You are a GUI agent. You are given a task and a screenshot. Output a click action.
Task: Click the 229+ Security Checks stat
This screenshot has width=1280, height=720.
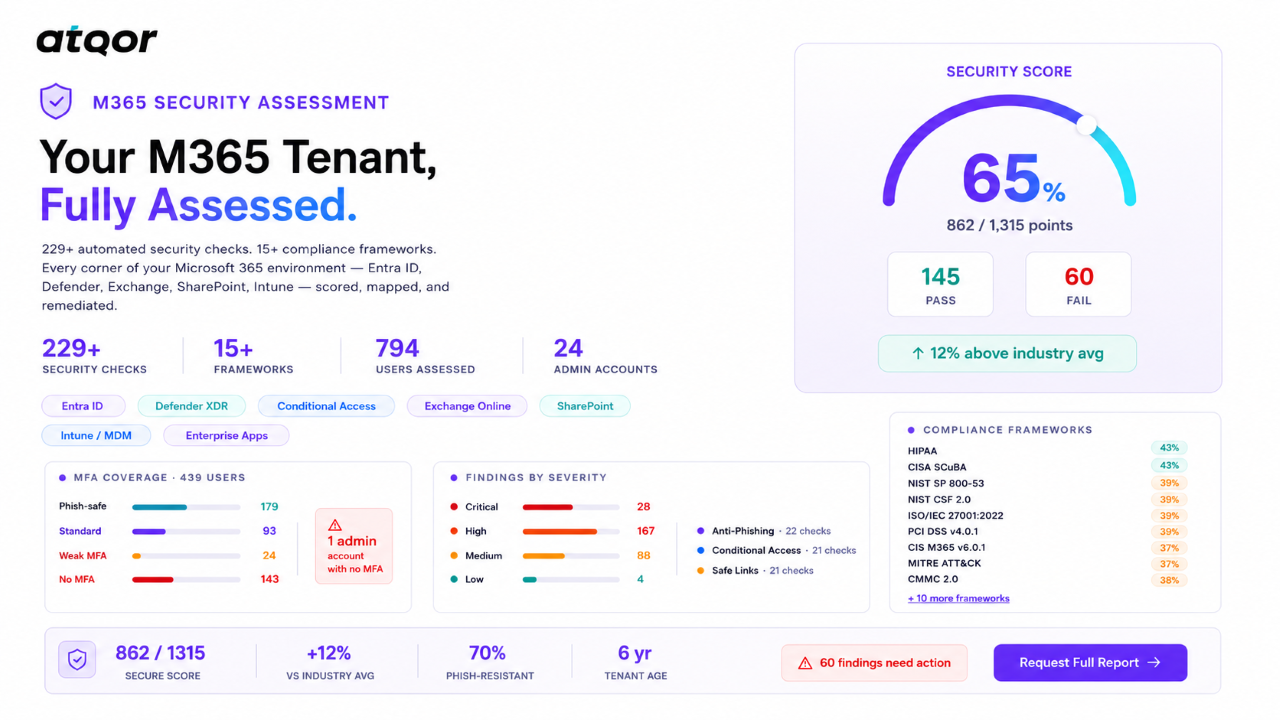[x=94, y=356]
